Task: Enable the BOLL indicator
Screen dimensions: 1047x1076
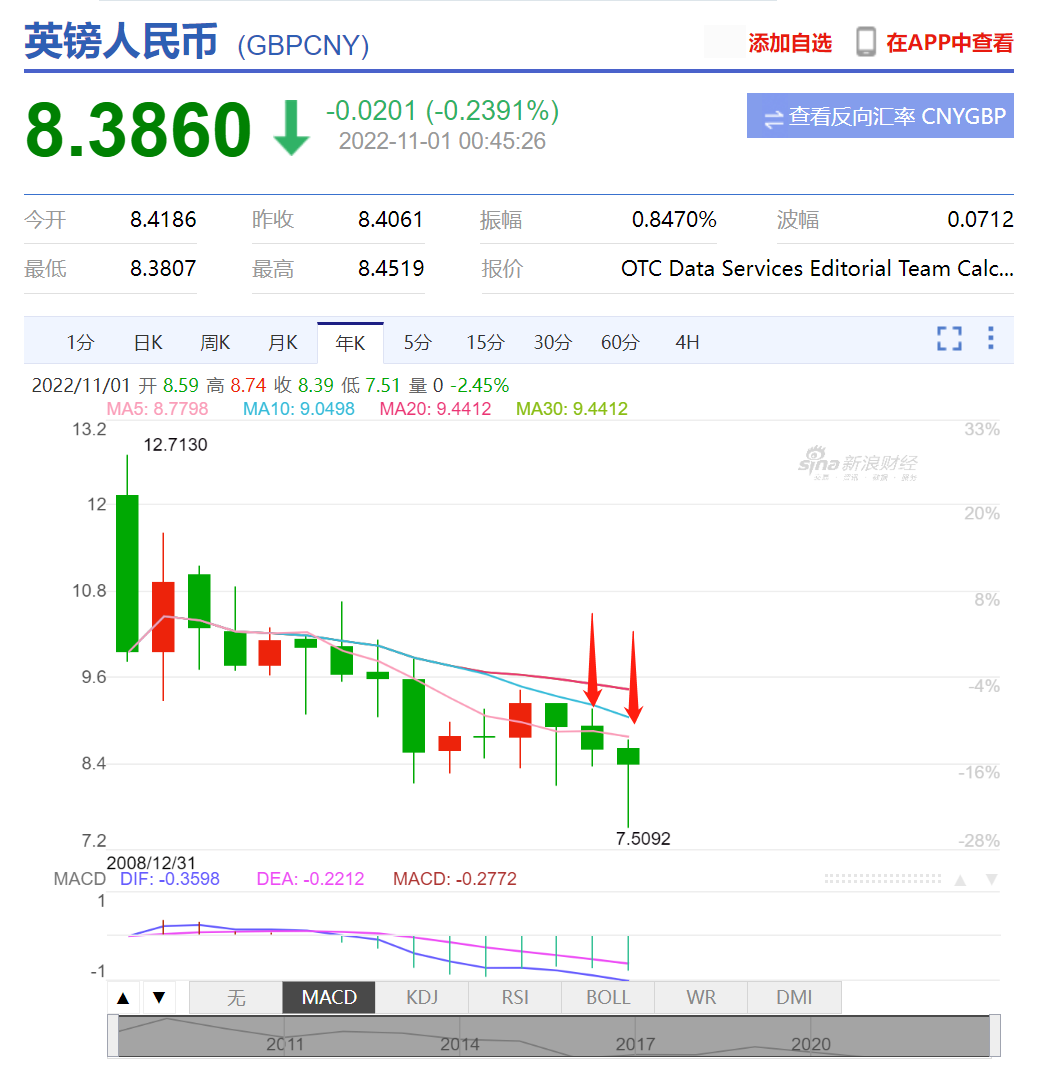Action: 608,998
